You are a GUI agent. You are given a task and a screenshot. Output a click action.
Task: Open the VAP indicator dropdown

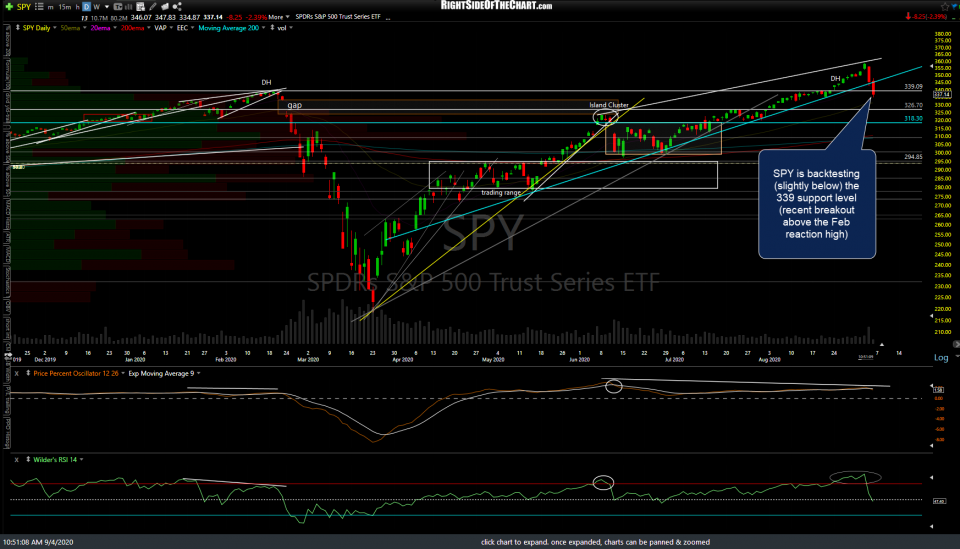[x=171, y=28]
